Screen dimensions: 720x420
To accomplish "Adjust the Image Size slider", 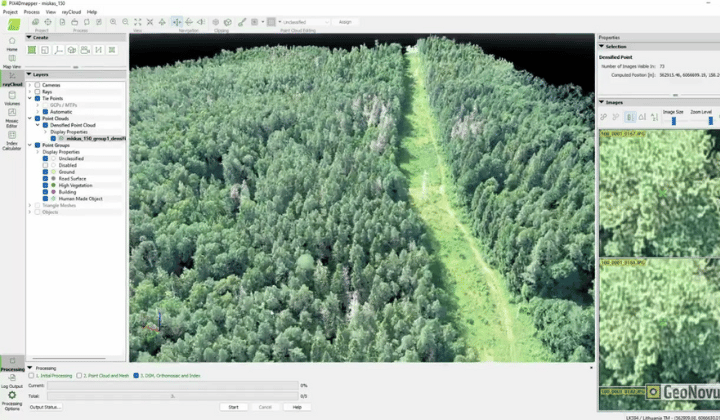I will 673,120.
